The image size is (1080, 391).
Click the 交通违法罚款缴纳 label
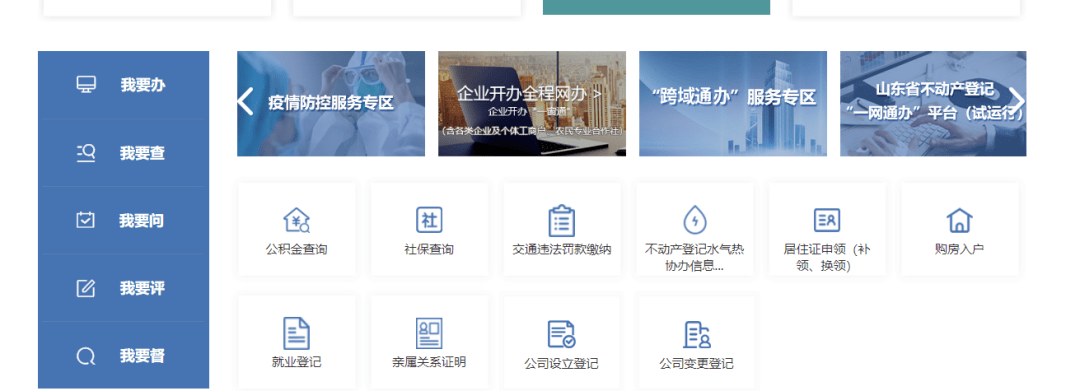562,249
